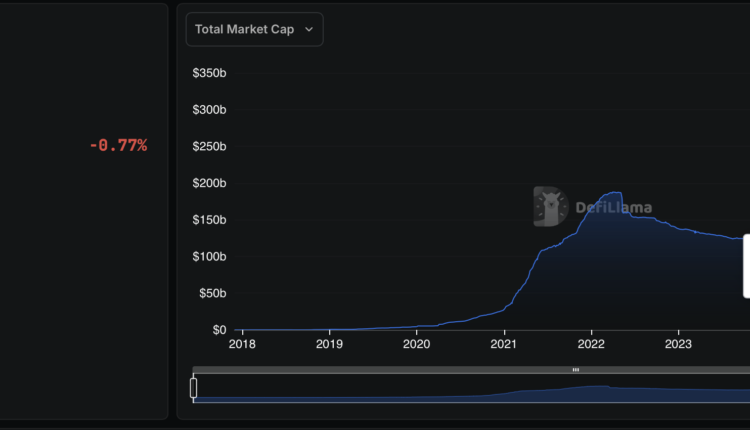Click the mini overview chart's peak area
Image resolution: width=750 pixels, height=430 pixels.
597,392
